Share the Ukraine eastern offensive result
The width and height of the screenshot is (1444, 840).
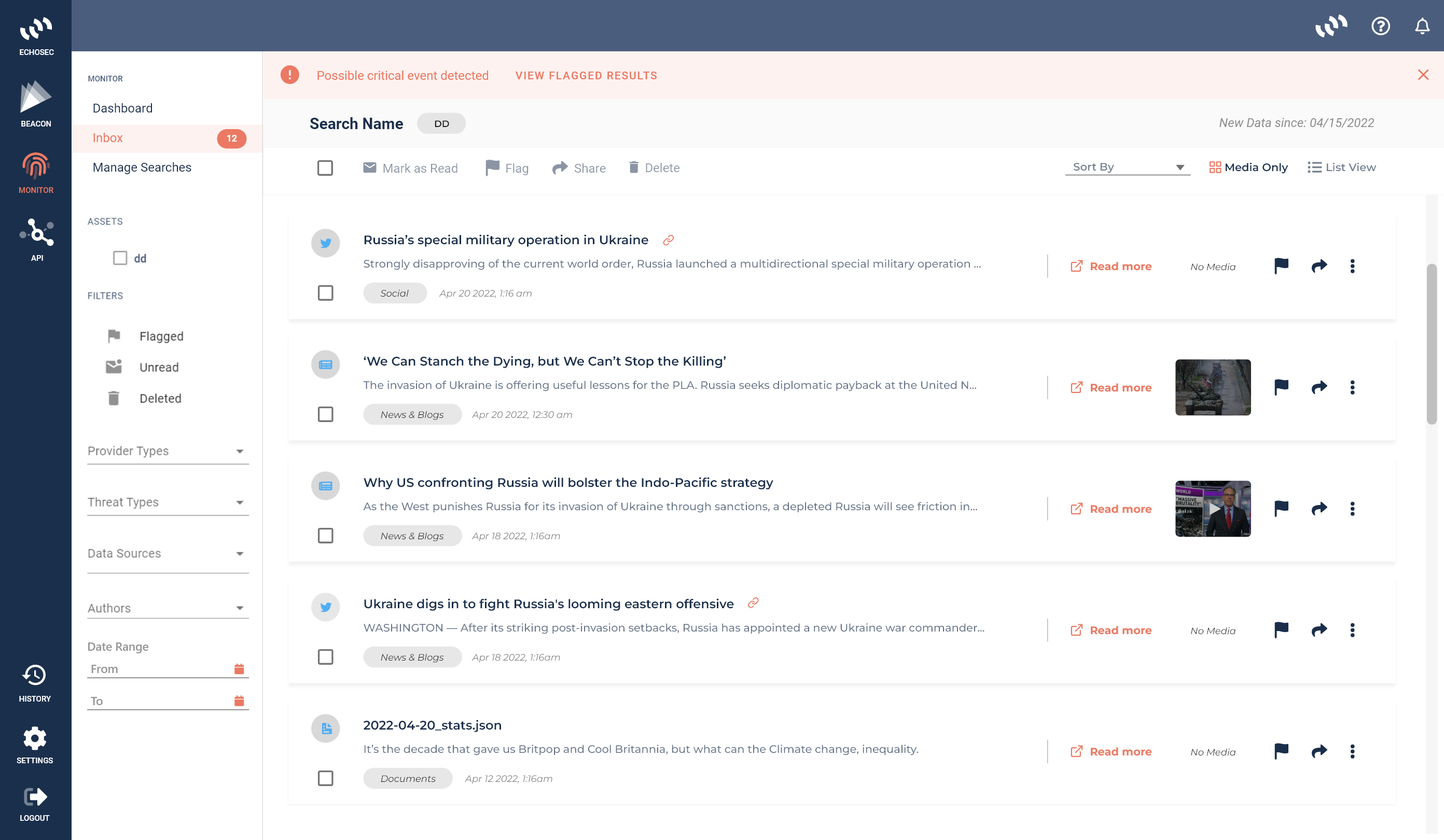(1318, 629)
